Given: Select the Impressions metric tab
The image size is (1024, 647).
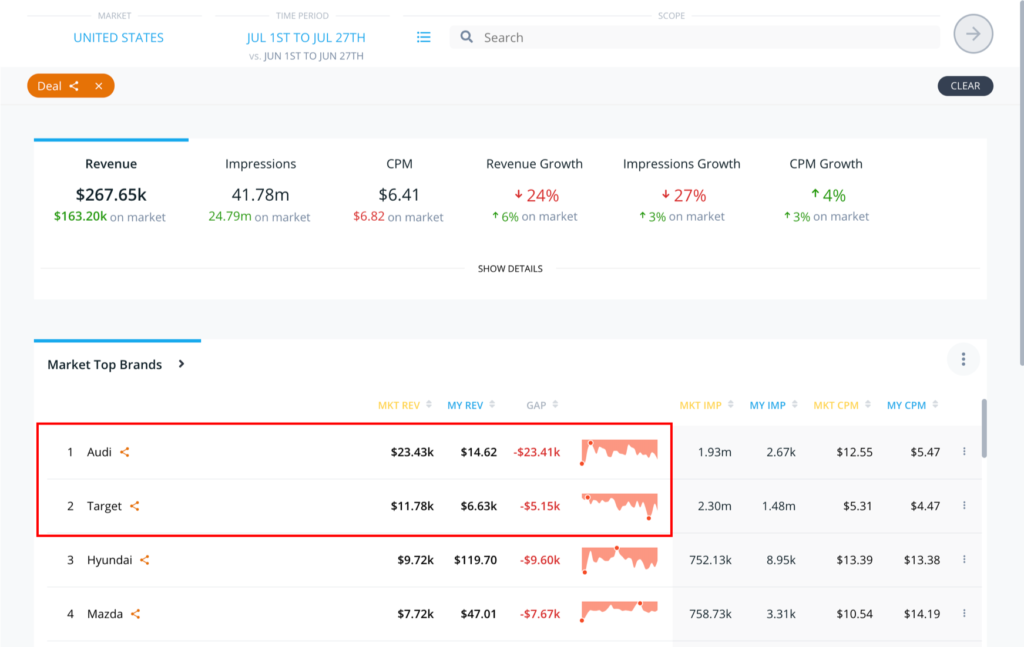Looking at the screenshot, I should tap(260, 189).
